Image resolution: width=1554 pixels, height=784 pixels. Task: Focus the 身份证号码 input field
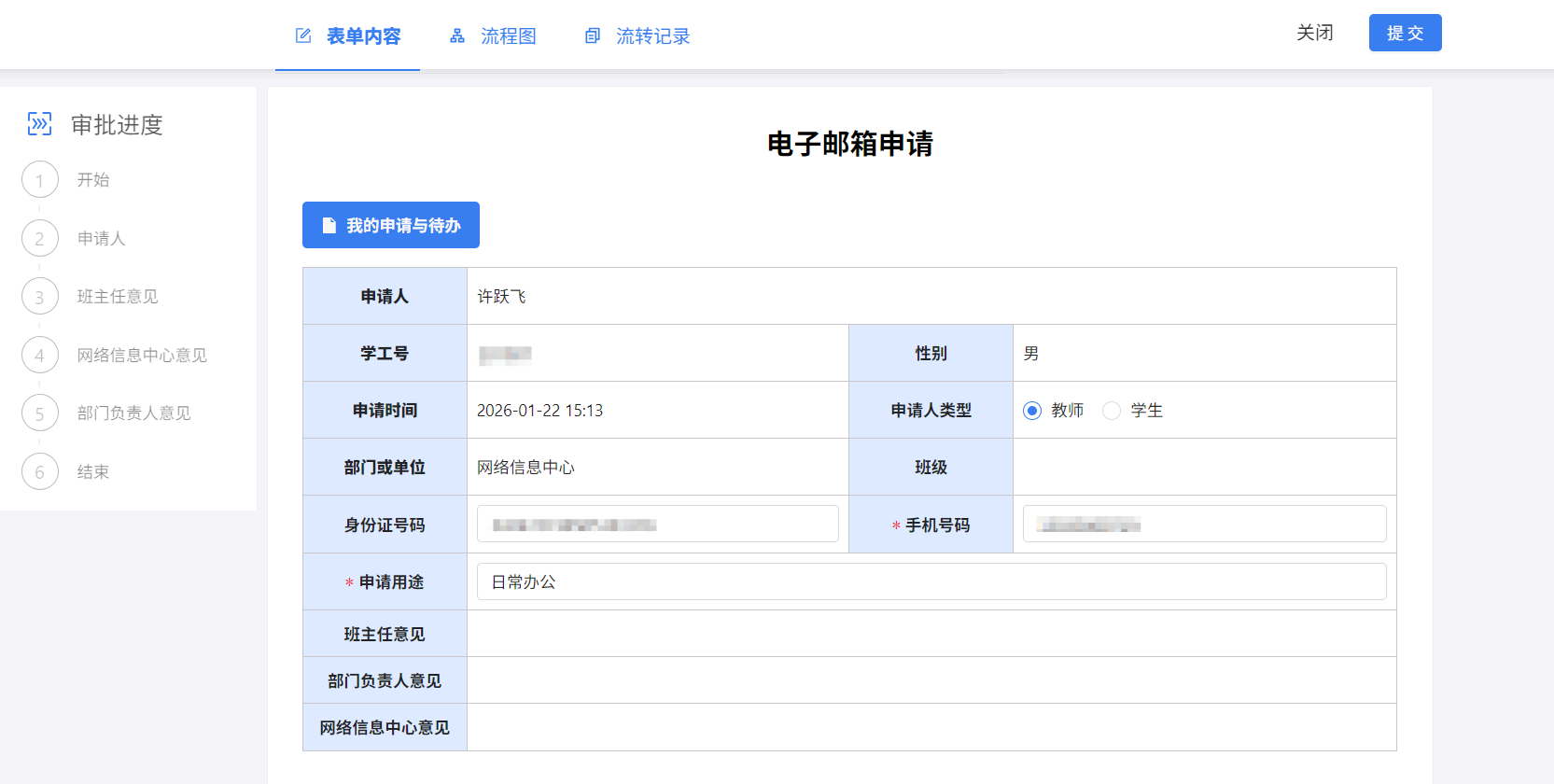click(657, 524)
